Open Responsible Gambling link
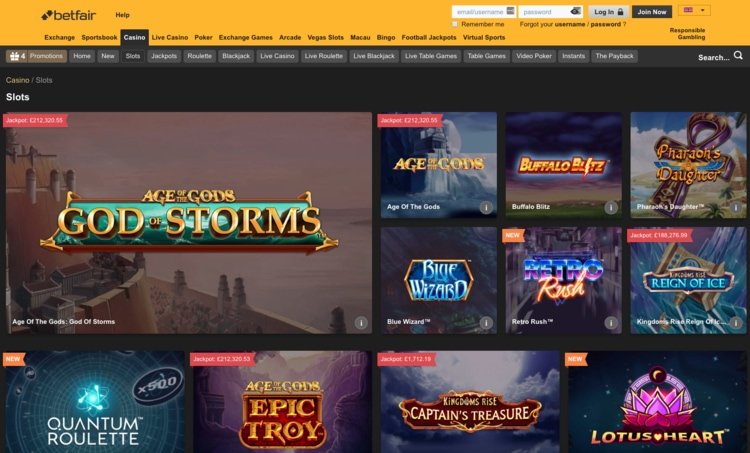Viewport: 750px width, 453px height. coord(687,33)
